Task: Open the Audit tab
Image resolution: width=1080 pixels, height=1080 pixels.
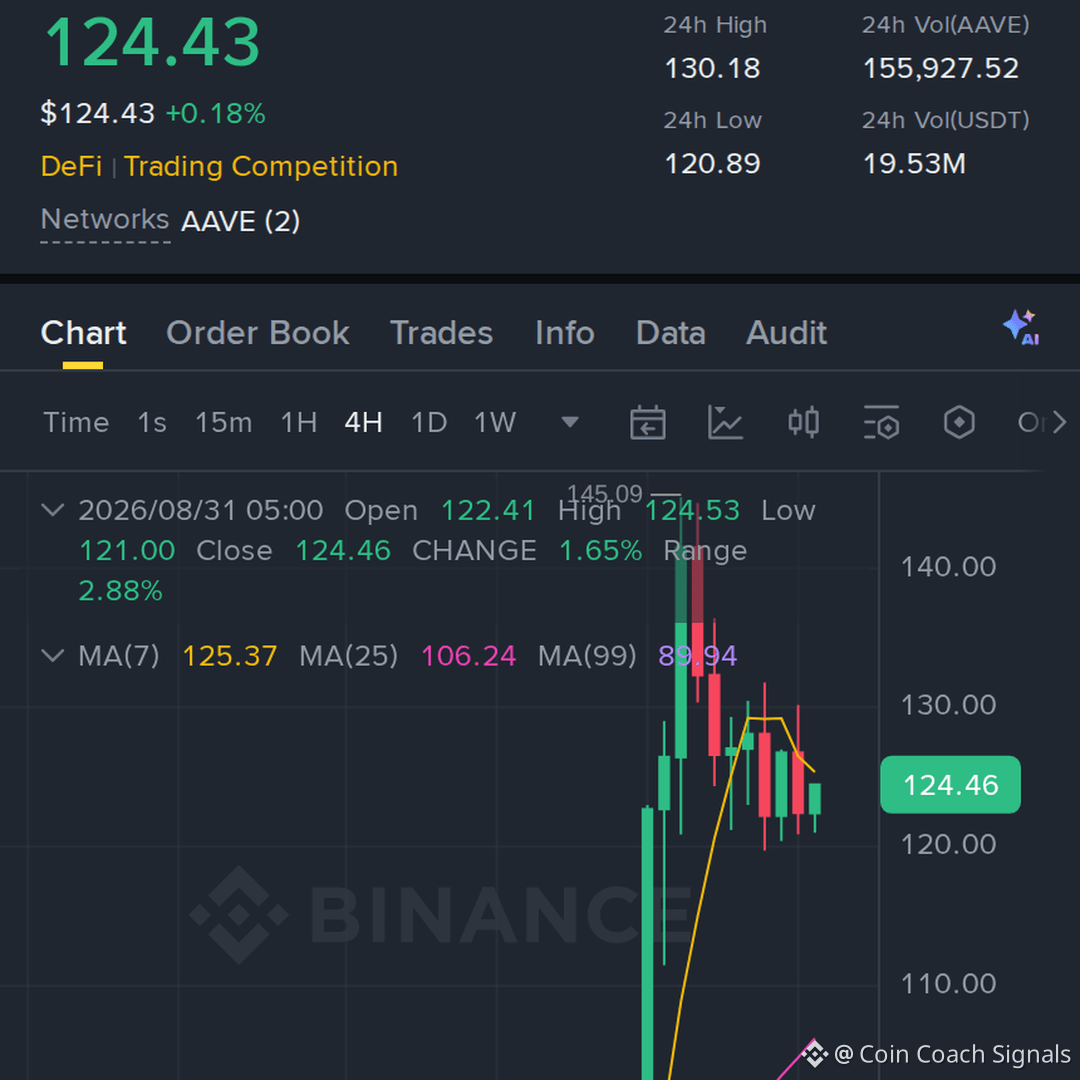Action: 787,333
